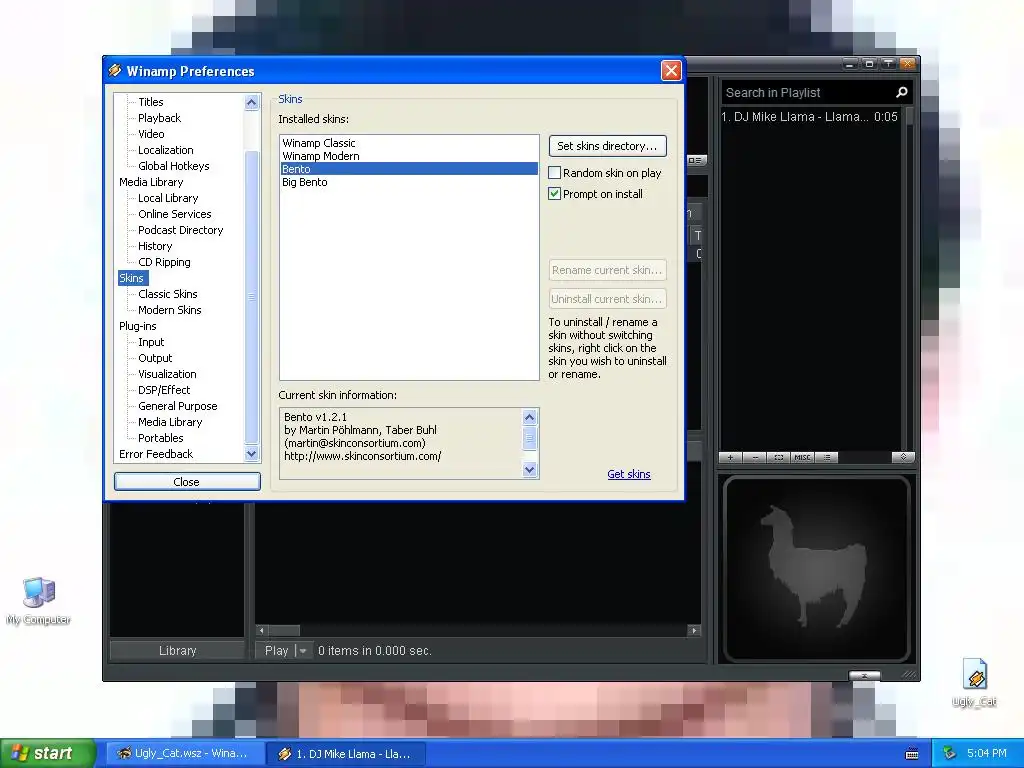Click the tree scrollbar down arrow
Image resolution: width=1024 pixels, height=768 pixels.
[251, 454]
